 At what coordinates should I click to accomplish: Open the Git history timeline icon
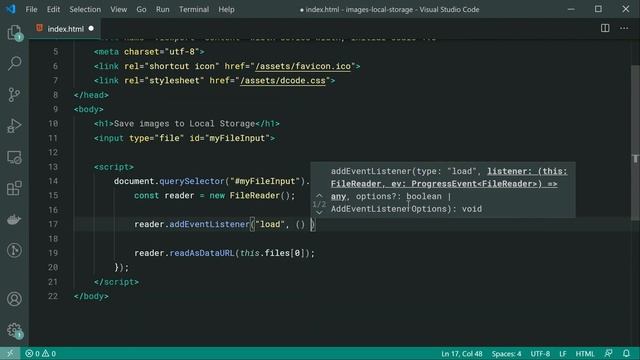pyautogui.click(x=14, y=250)
